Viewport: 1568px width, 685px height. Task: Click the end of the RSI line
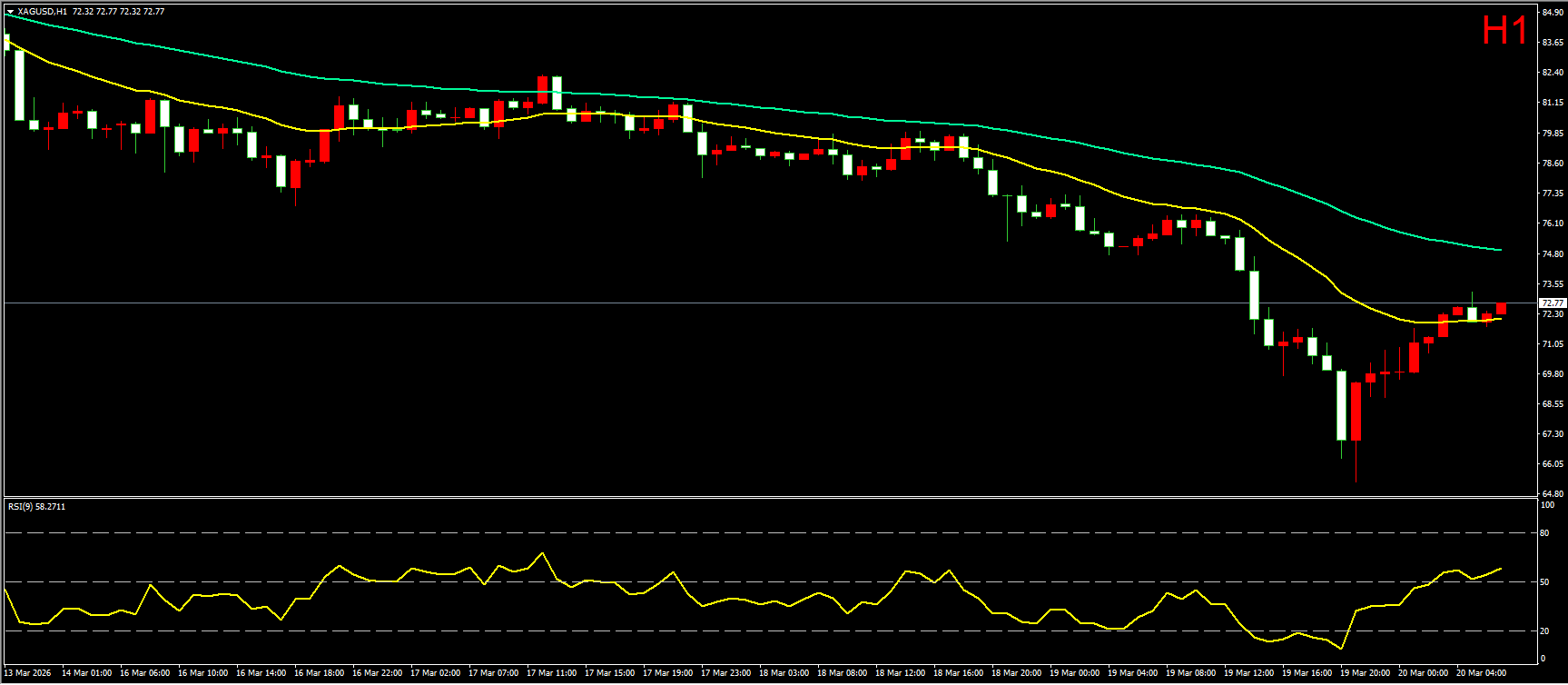[1500, 569]
